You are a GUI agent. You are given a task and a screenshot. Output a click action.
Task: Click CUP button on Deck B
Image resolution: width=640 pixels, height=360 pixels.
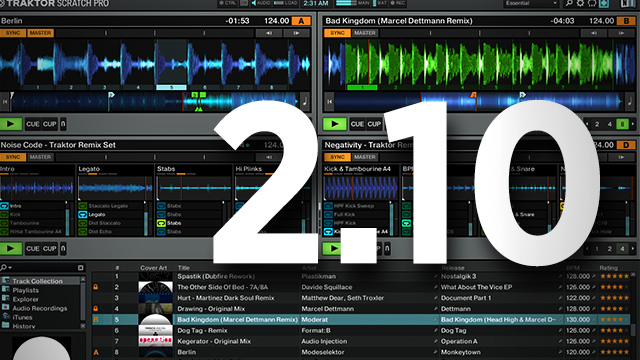tap(374, 124)
